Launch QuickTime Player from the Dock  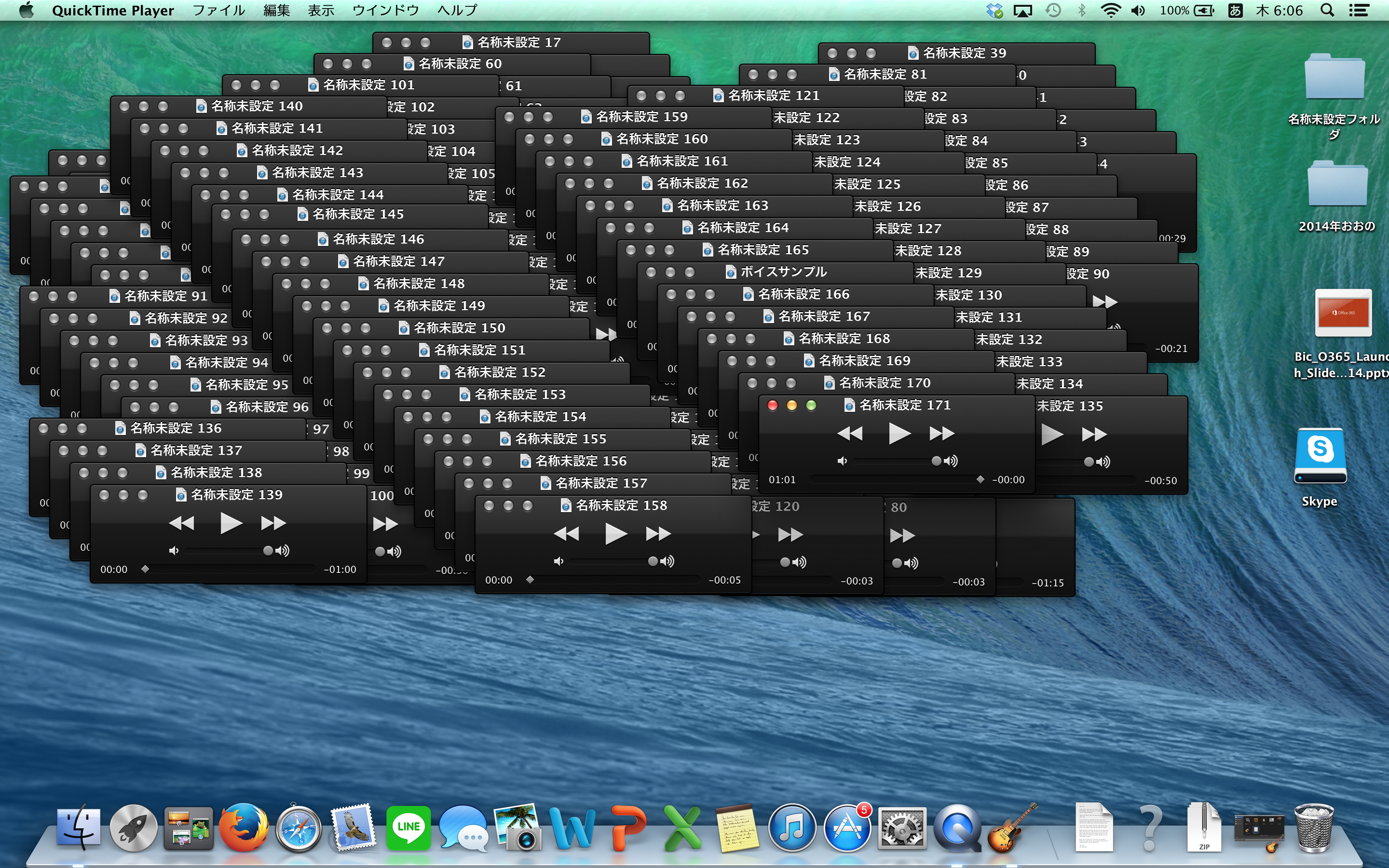[956, 828]
